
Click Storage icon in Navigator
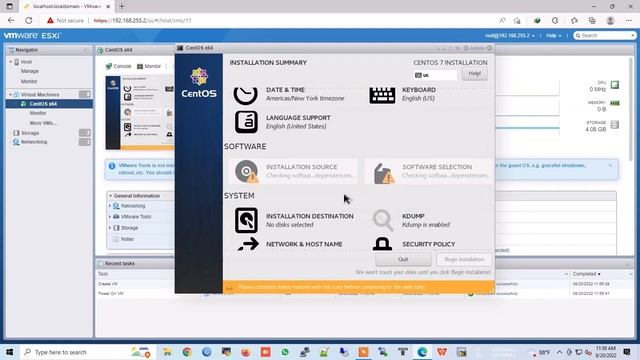16,133
